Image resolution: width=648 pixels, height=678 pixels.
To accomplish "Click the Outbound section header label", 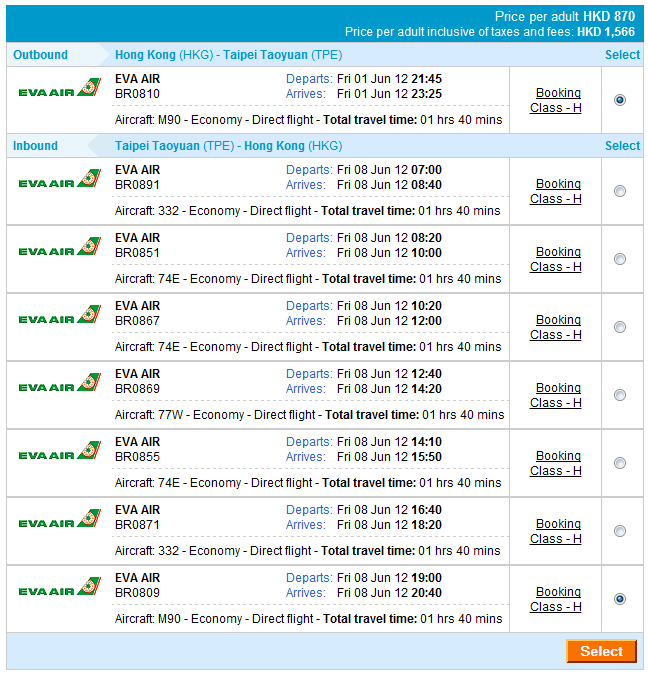I will pos(41,55).
